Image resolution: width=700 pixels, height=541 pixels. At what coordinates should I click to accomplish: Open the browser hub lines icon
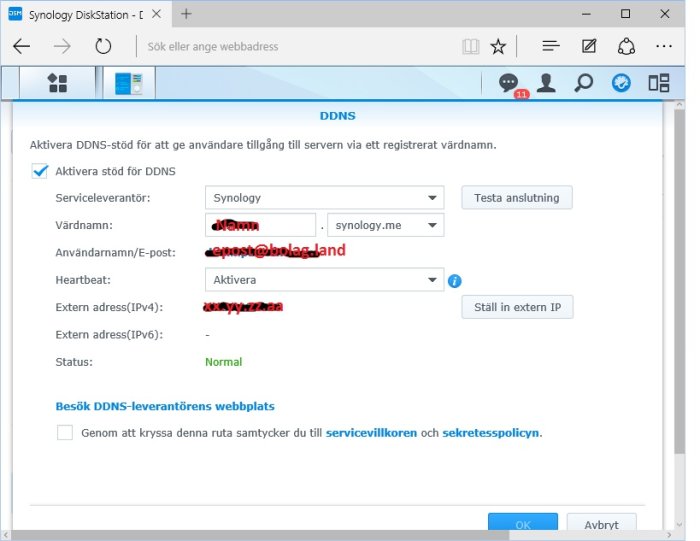tap(551, 46)
